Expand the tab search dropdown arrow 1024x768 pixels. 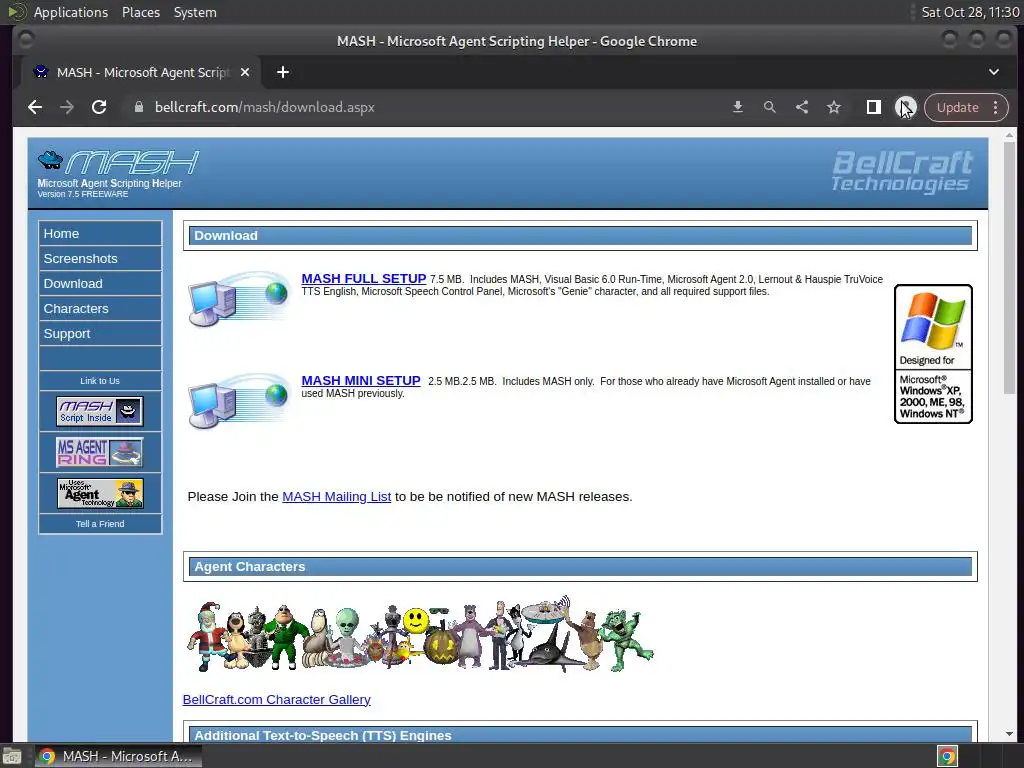(x=993, y=72)
